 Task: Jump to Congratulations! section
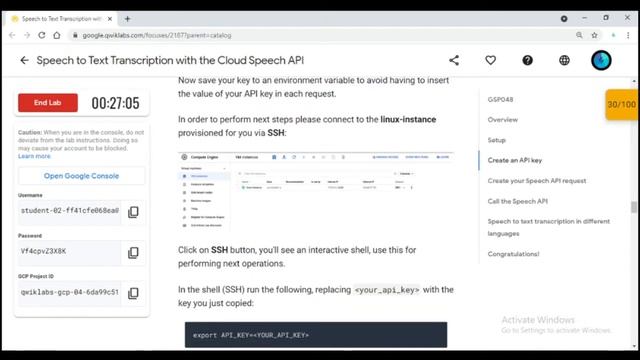tap(513, 254)
